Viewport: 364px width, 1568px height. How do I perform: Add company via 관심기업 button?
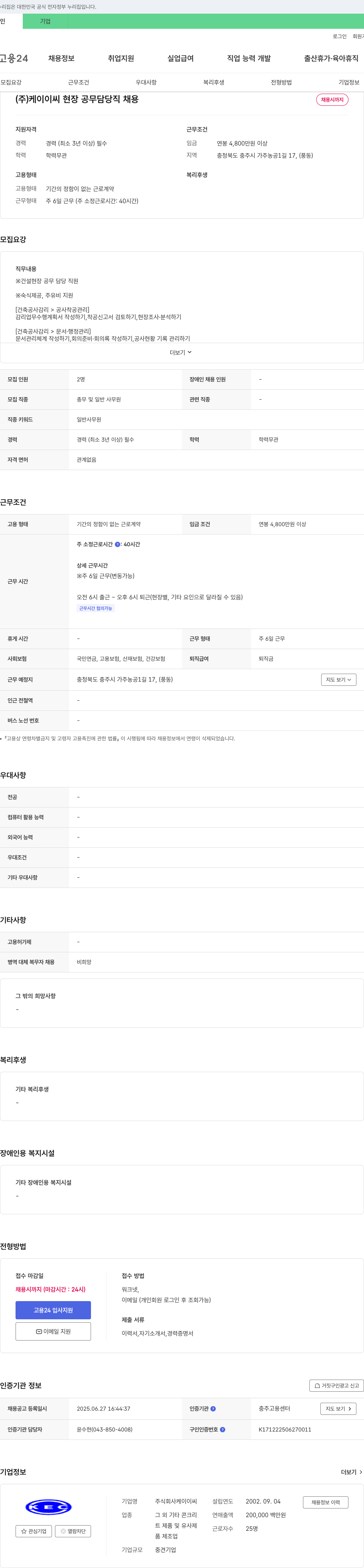tap(33, 1531)
